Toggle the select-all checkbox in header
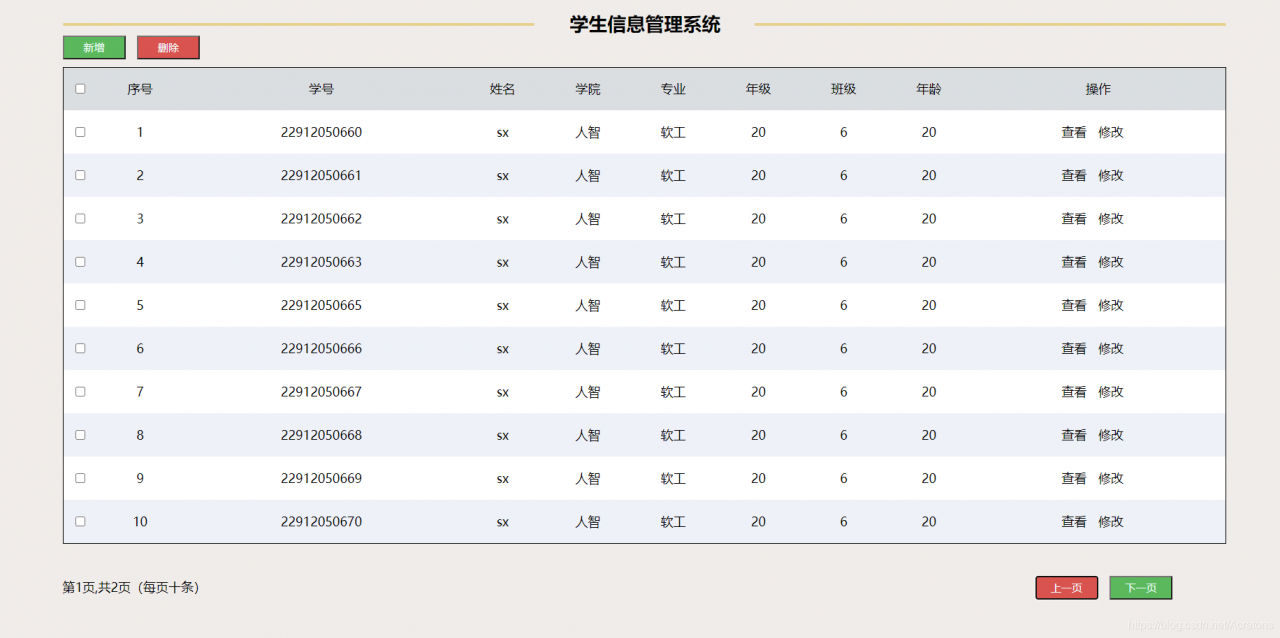 click(x=80, y=89)
